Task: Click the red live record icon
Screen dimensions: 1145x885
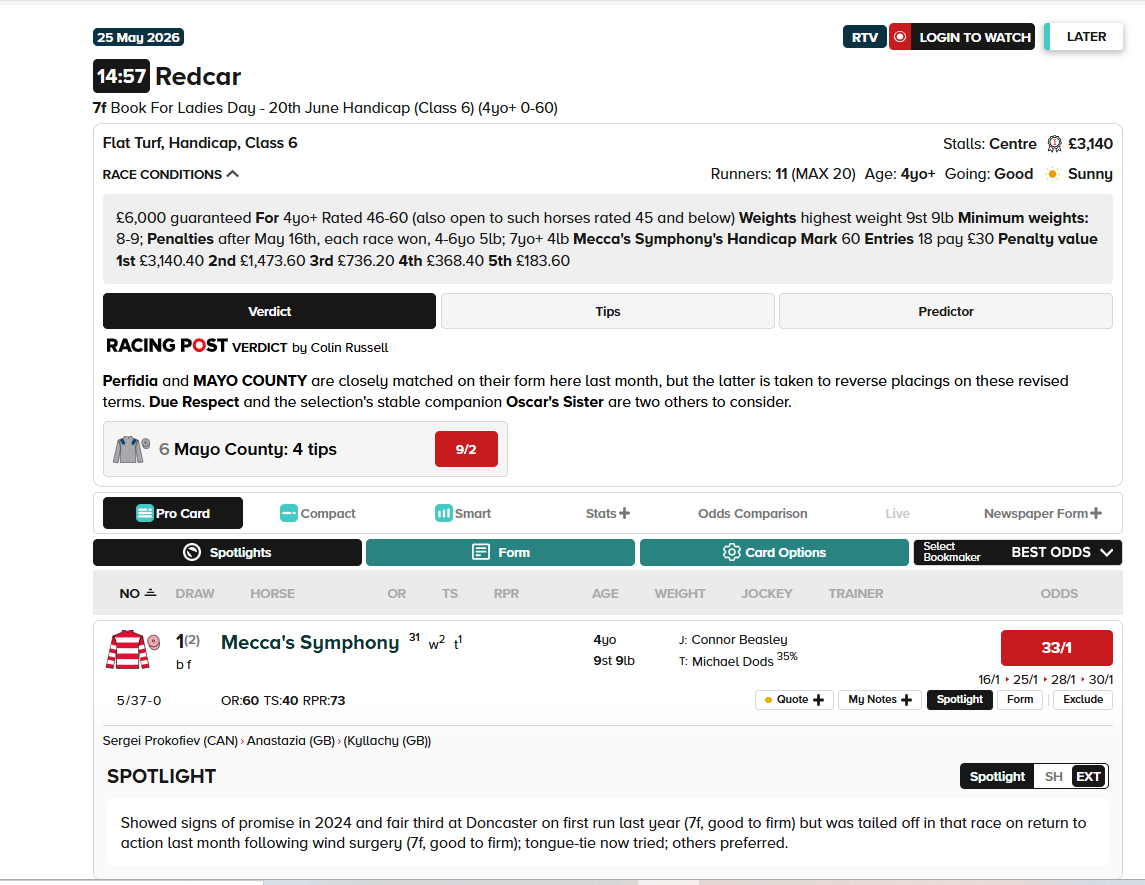Action: point(900,37)
